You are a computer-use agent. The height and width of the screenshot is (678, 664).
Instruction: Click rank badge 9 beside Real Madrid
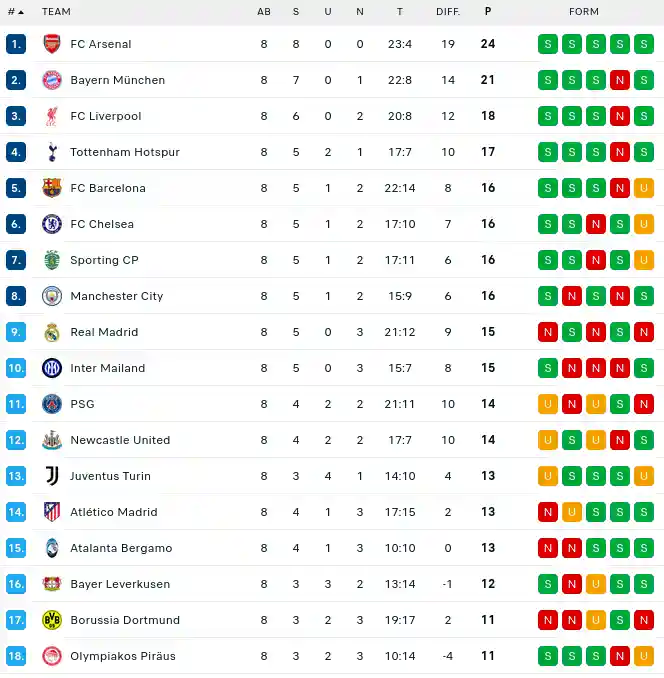16,332
